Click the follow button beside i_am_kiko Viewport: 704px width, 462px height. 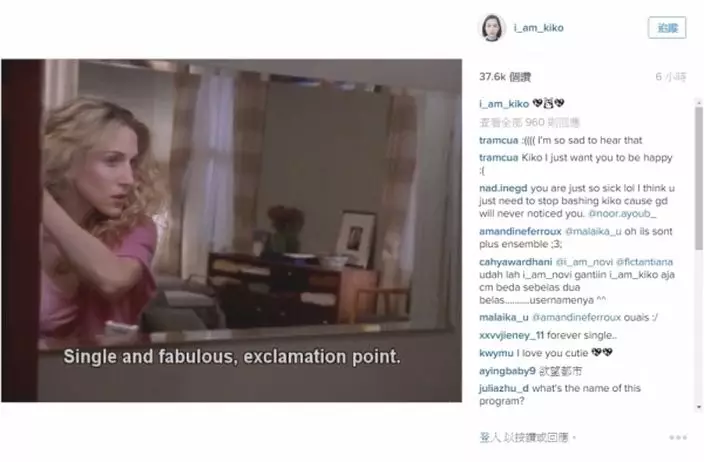(667, 28)
